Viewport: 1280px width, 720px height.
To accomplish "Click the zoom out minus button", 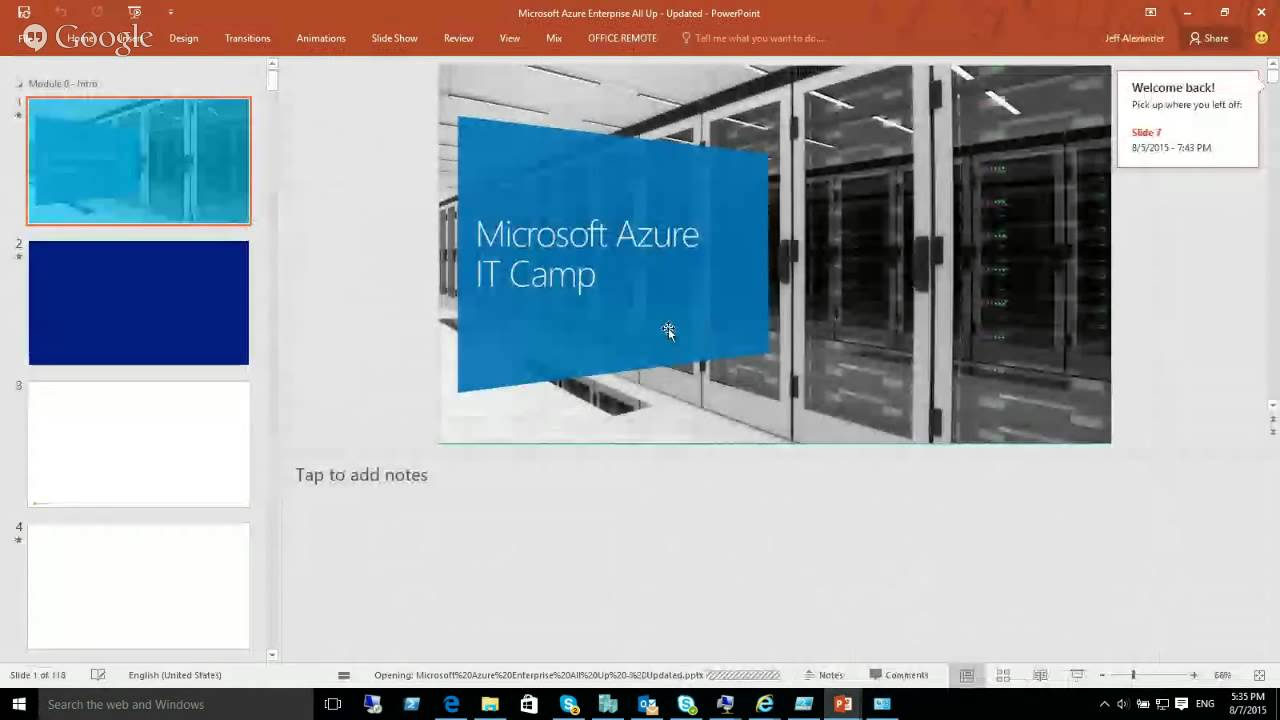I will coord(1102,675).
